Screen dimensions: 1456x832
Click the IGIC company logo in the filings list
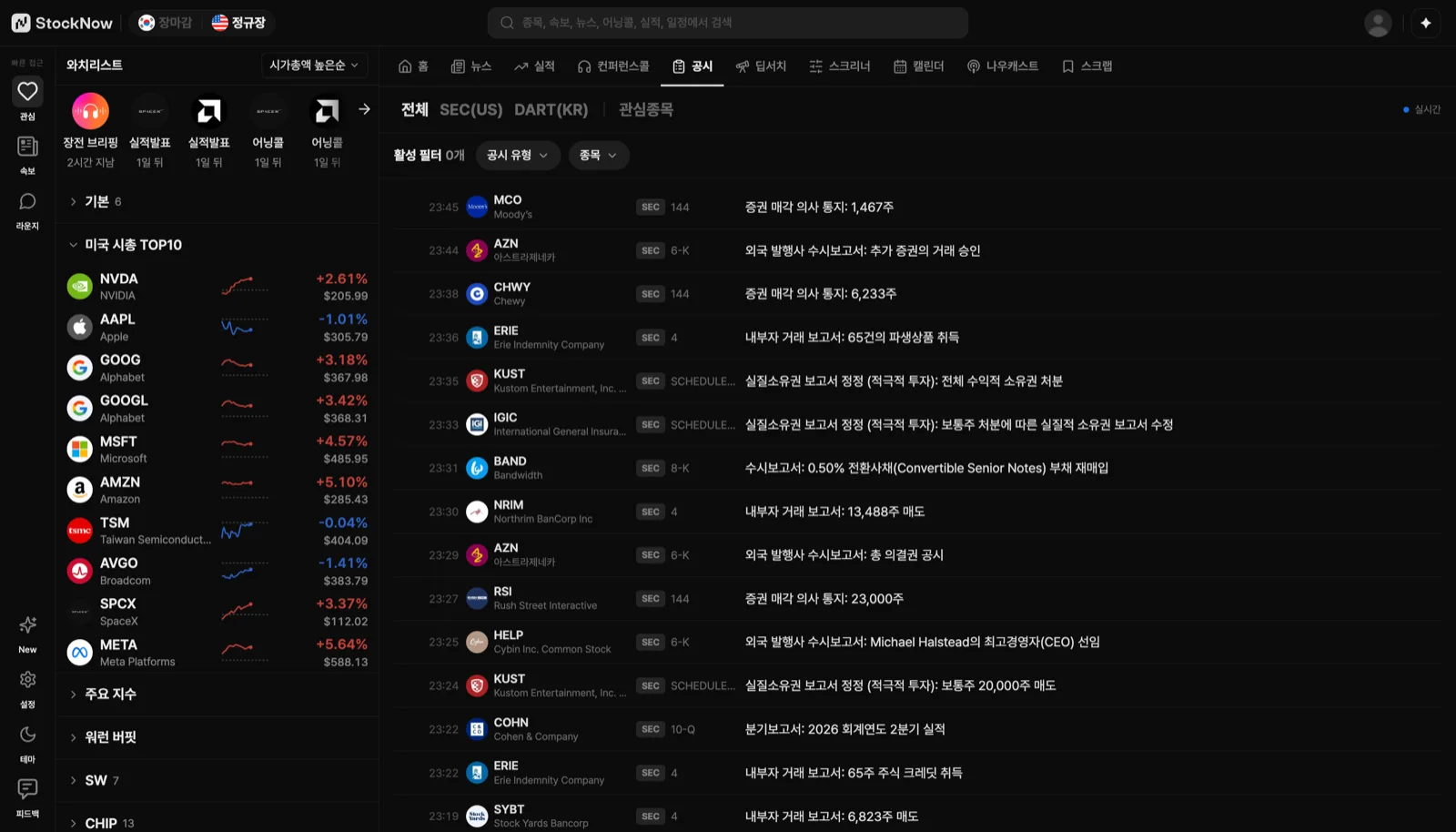(x=477, y=424)
